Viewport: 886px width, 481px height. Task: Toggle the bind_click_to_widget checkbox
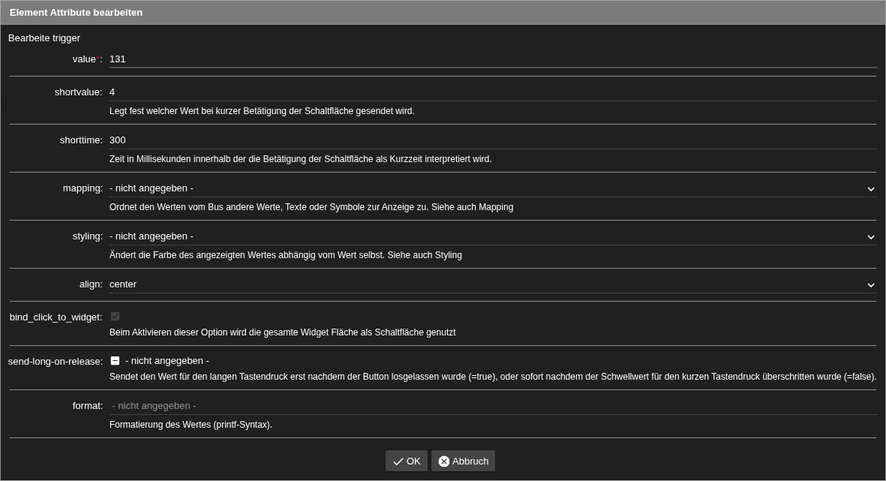(115, 317)
